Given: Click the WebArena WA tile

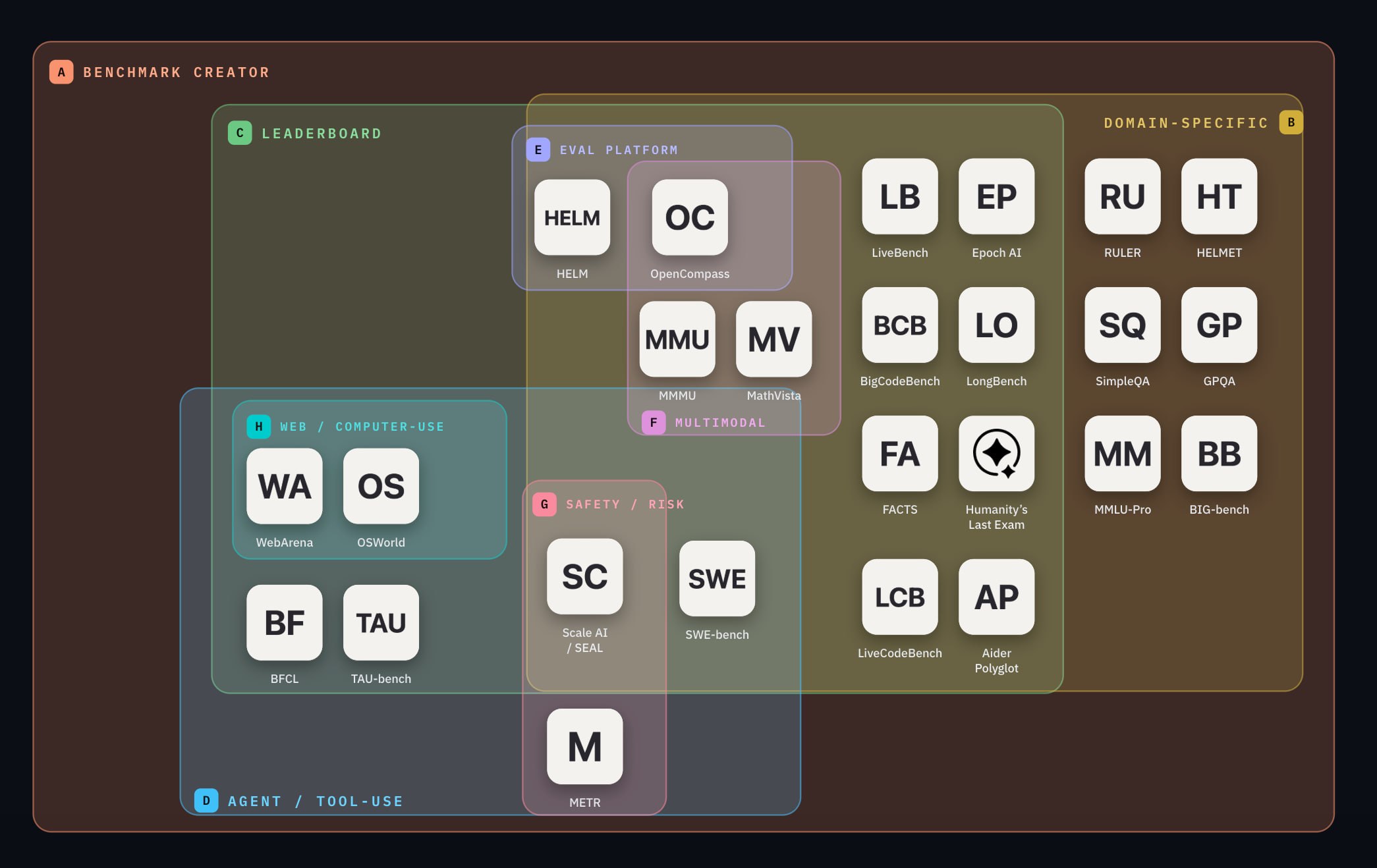Looking at the screenshot, I should tap(285, 486).
